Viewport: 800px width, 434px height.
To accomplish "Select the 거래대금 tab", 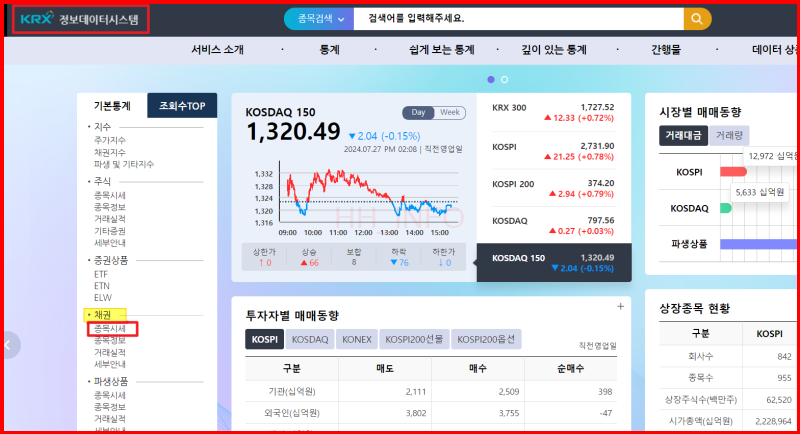I will point(683,136).
